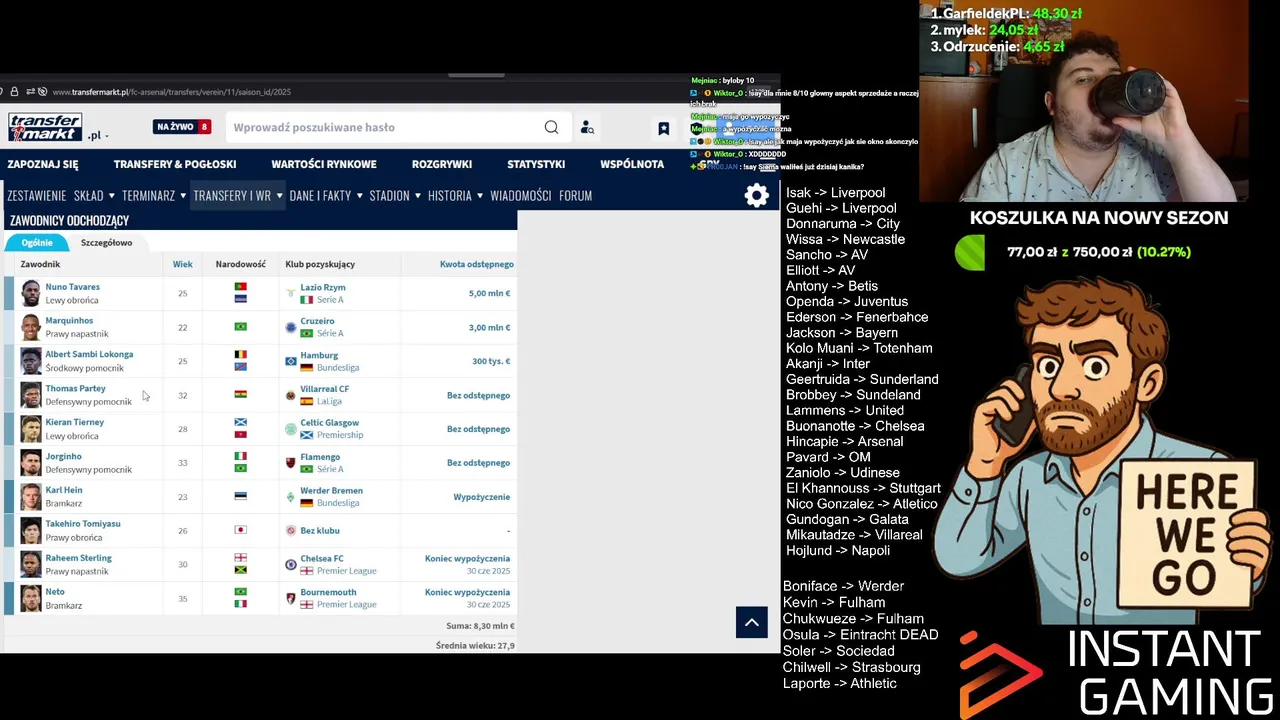This screenshot has width=1280, height=720.
Task: Click Thomas Partey player photo
Action: (31, 395)
